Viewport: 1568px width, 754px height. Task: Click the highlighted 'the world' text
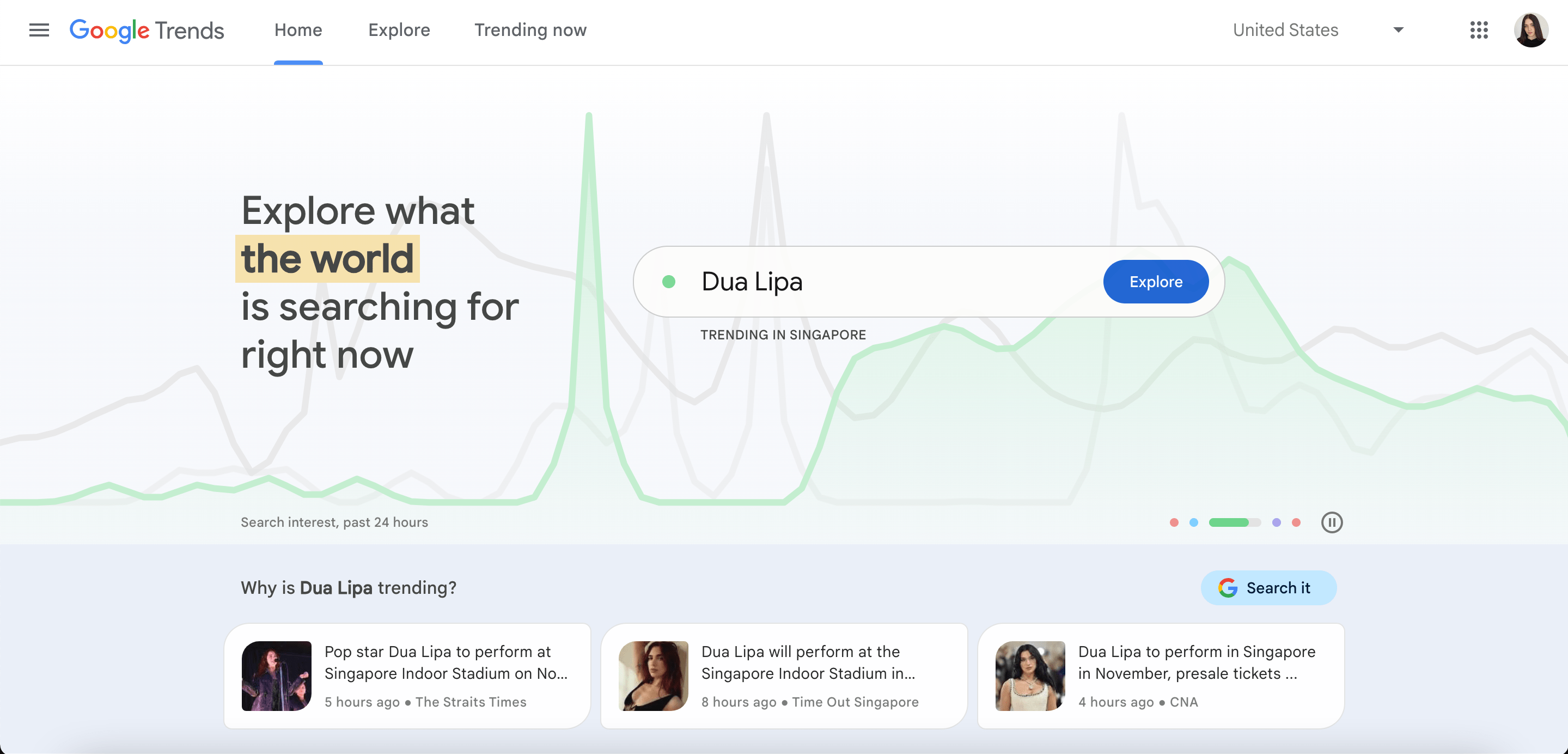coord(327,259)
